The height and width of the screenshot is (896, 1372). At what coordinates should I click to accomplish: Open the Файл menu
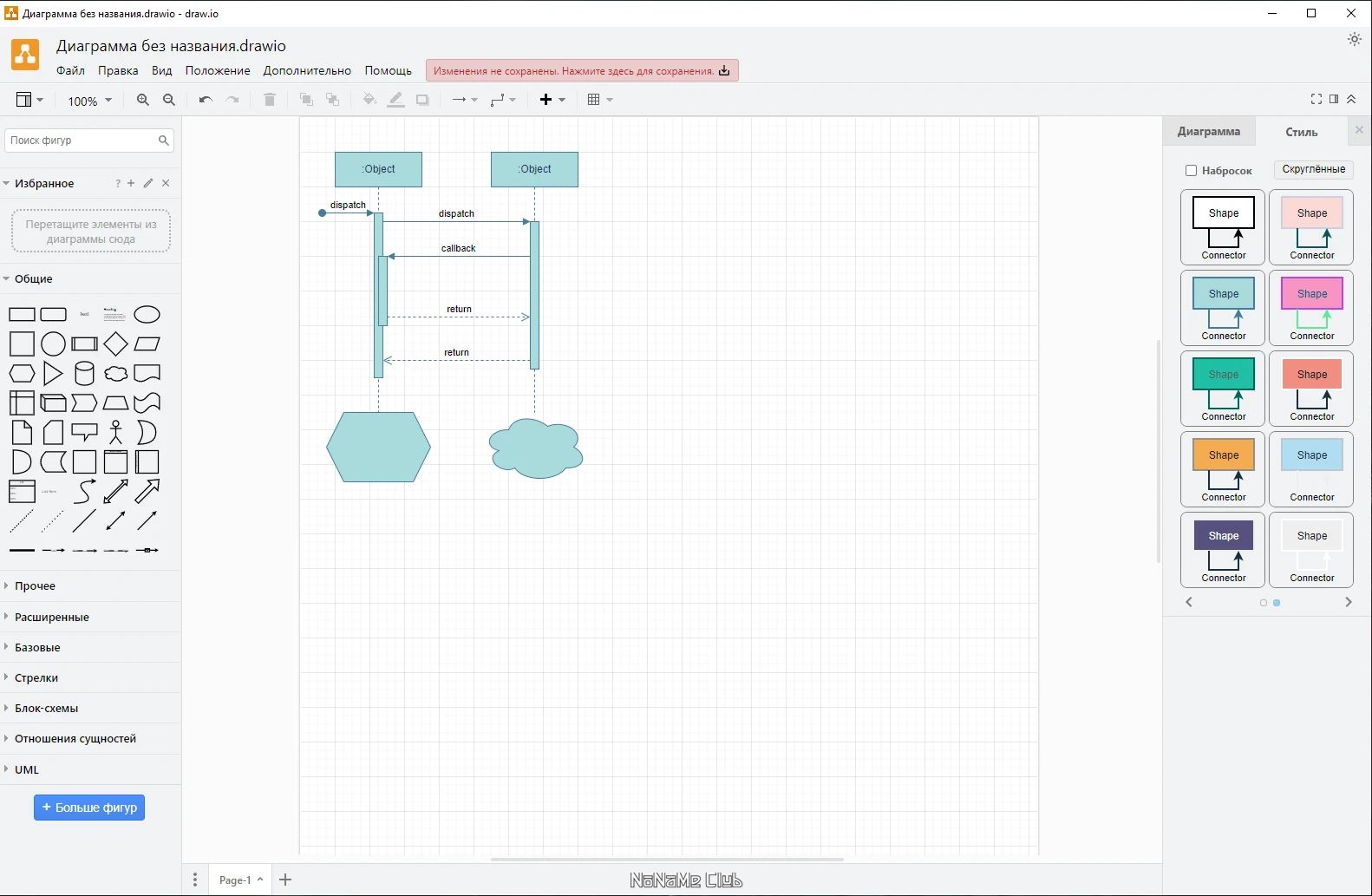click(70, 70)
